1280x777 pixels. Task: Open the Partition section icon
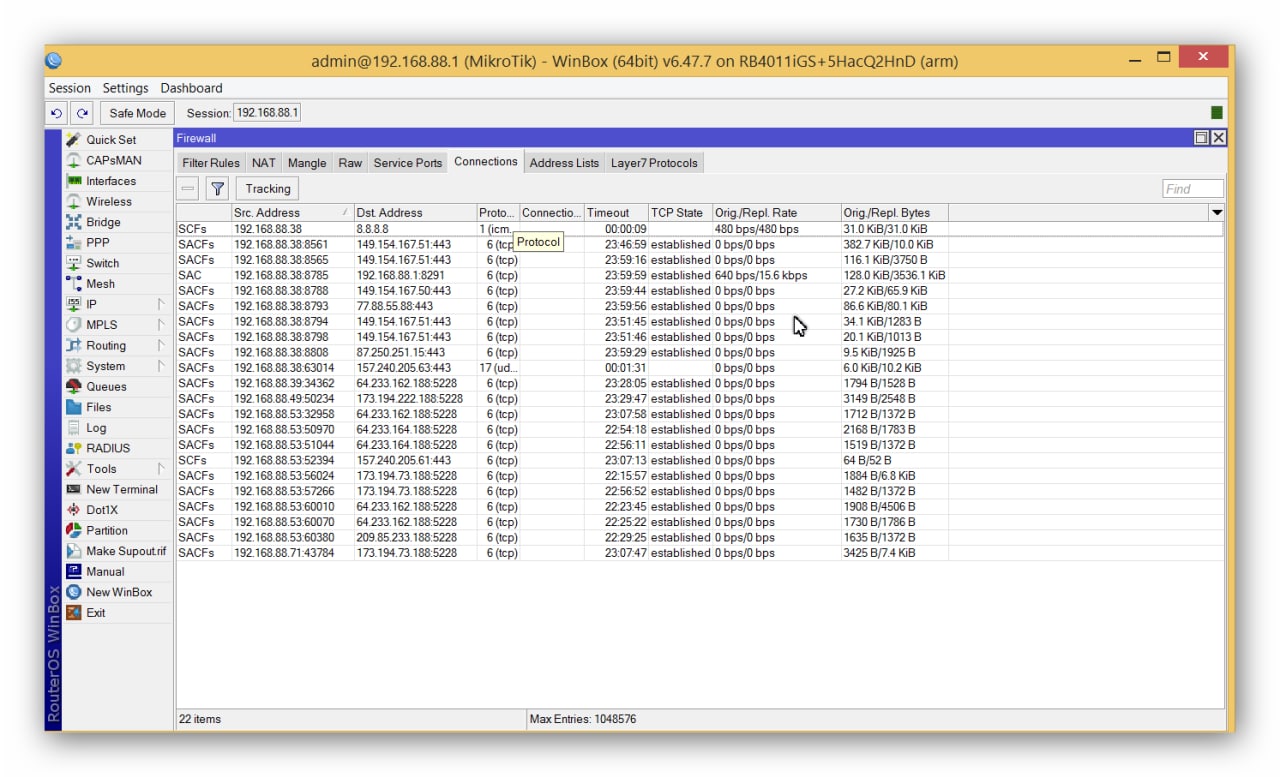tap(73, 530)
